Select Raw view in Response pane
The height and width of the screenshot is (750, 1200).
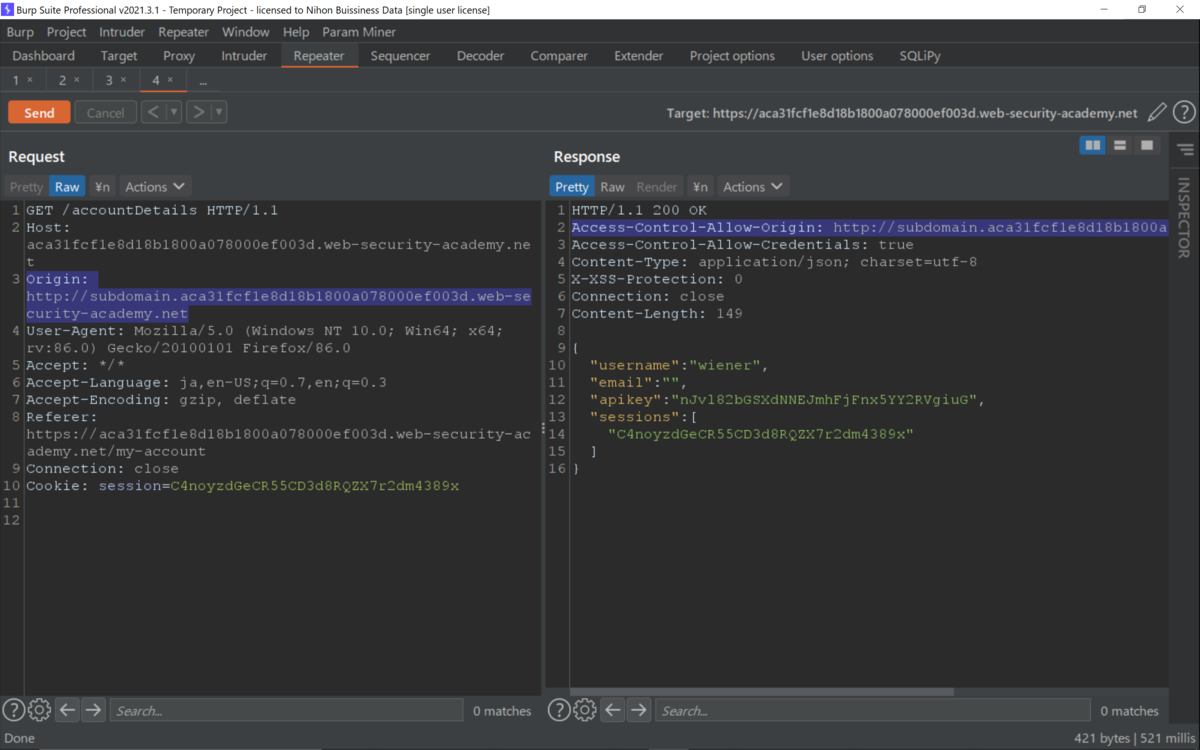tap(613, 187)
